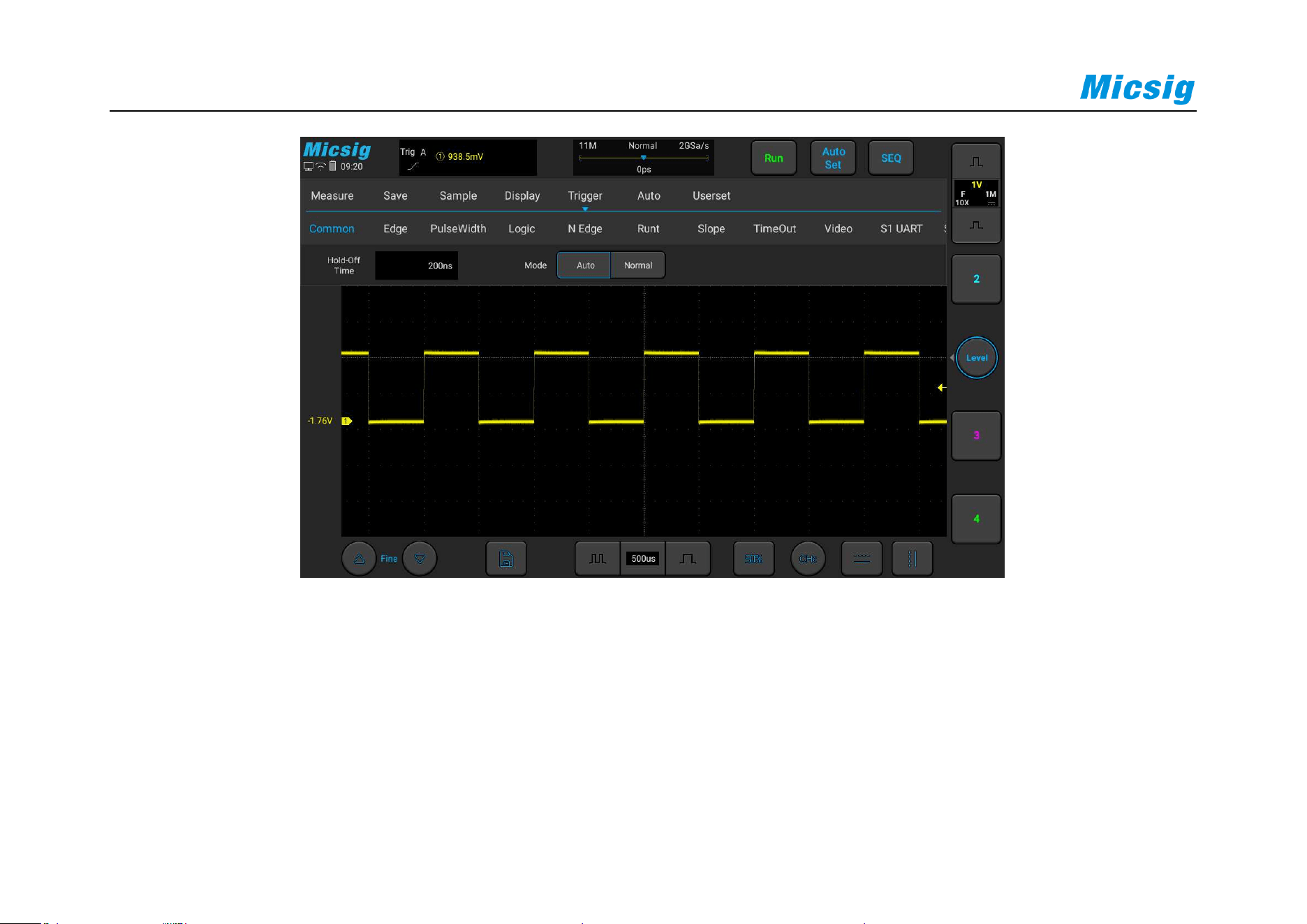
Task: Open the Trig A 938.5mV info box
Action: pos(468,158)
